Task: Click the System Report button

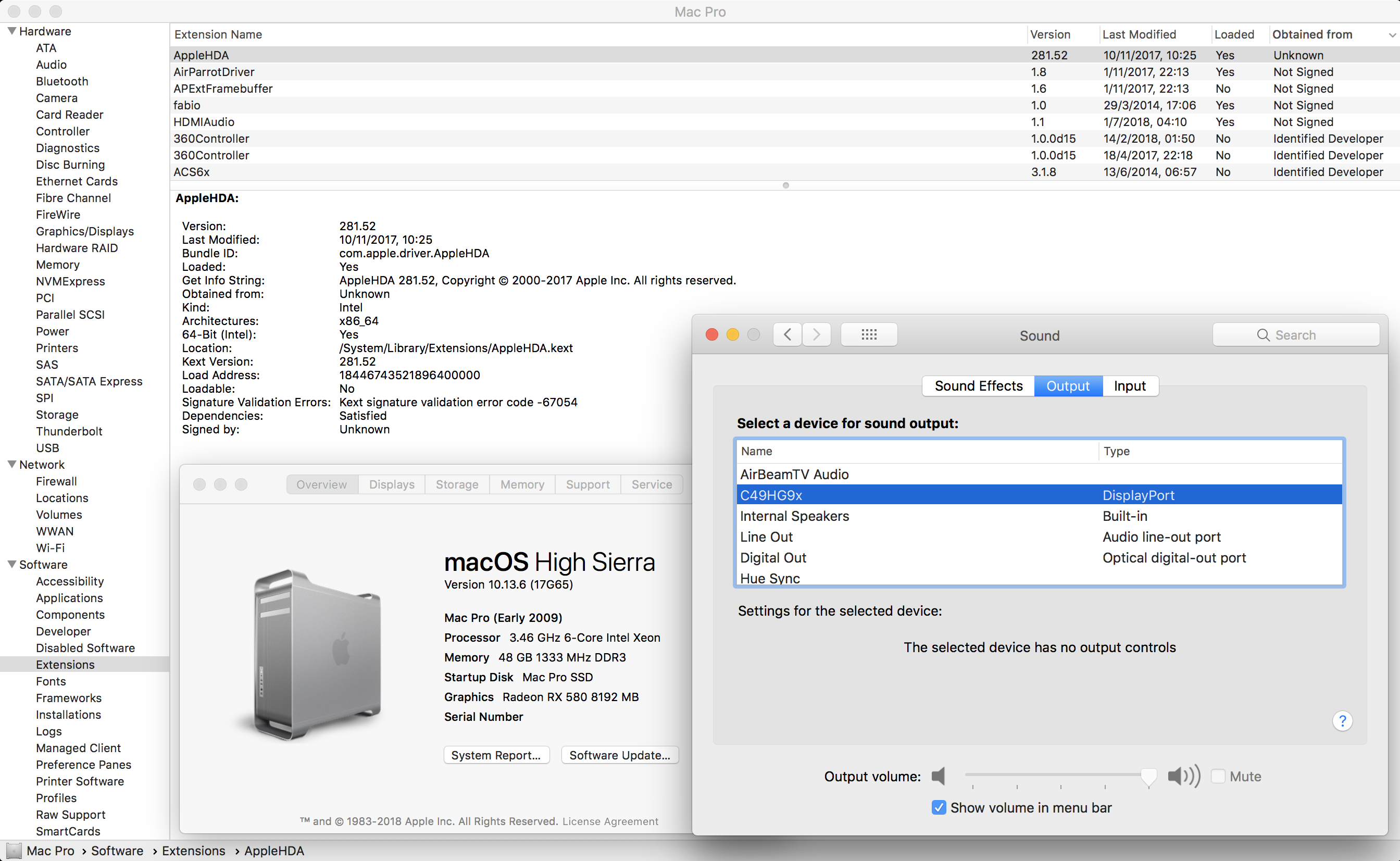Action: click(496, 755)
